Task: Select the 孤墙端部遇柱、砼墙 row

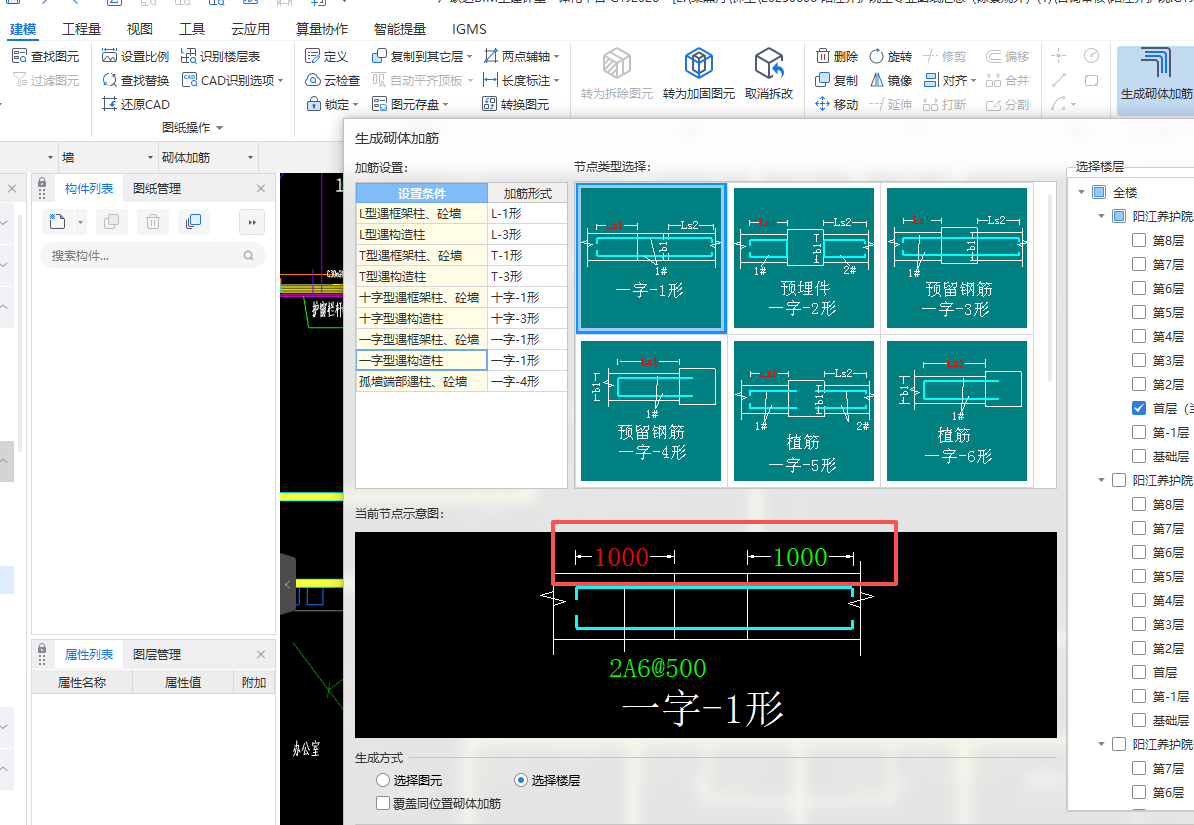Action: pyautogui.click(x=421, y=382)
